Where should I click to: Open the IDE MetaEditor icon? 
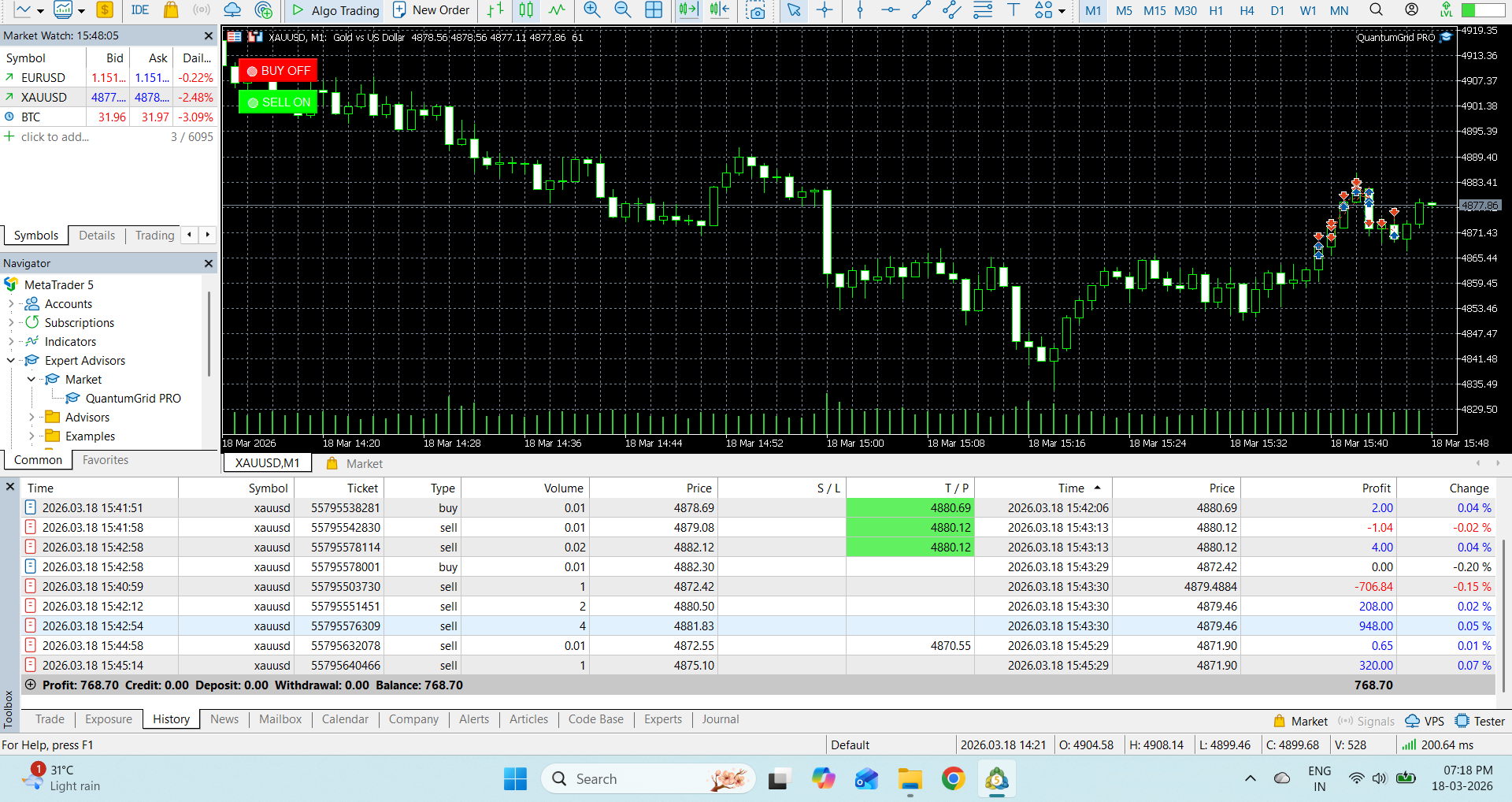click(140, 10)
